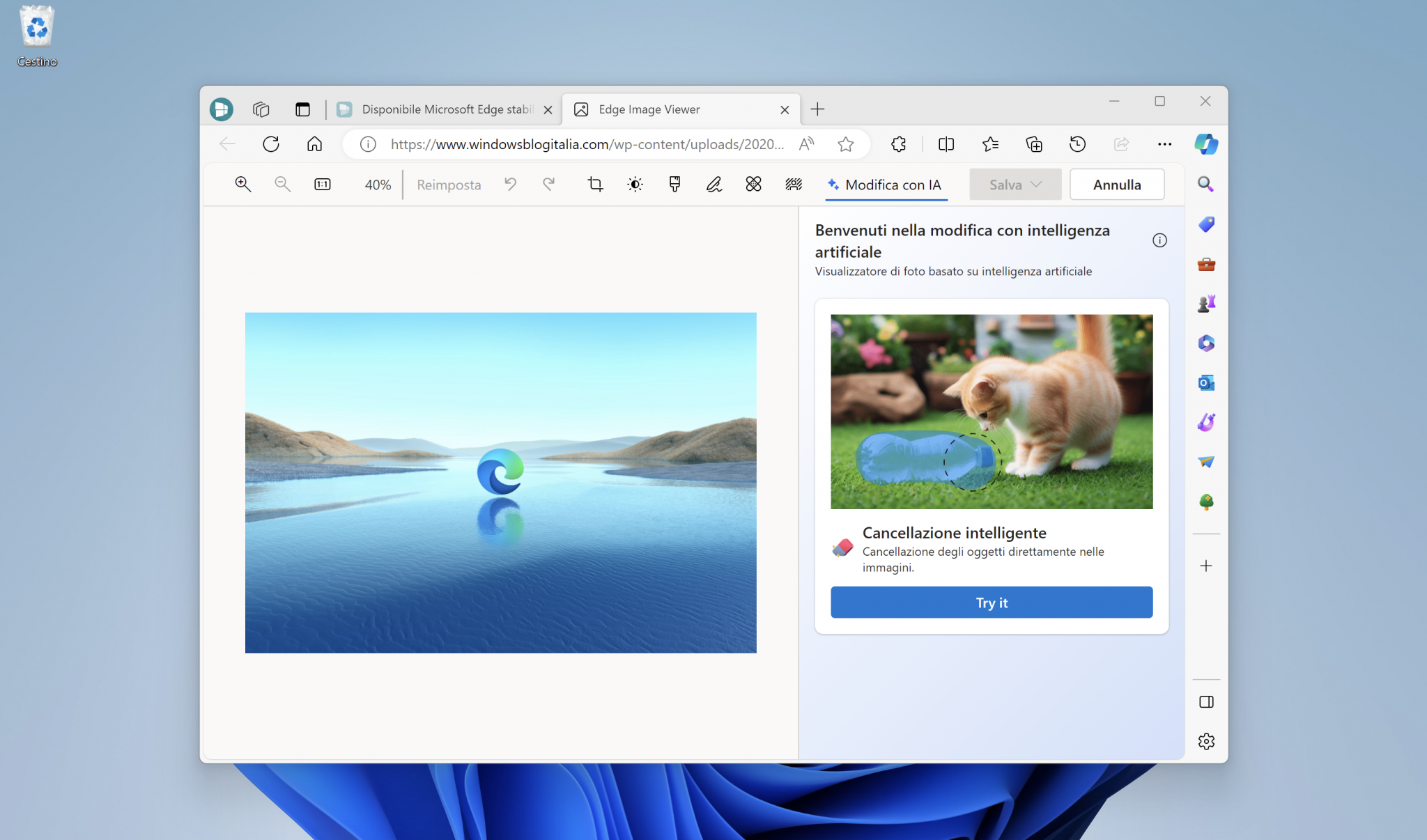Select the Modifica con IA tab
The image size is (1427, 840).
pos(886,185)
